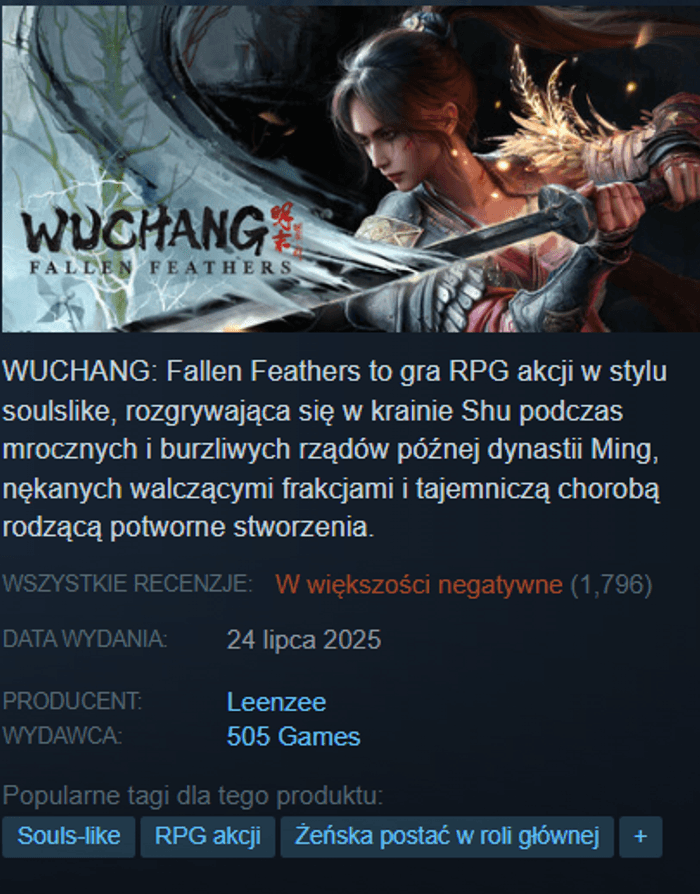Image resolution: width=700 pixels, height=894 pixels.
Task: Click the DATA WYDANIA label
Action: [85, 639]
